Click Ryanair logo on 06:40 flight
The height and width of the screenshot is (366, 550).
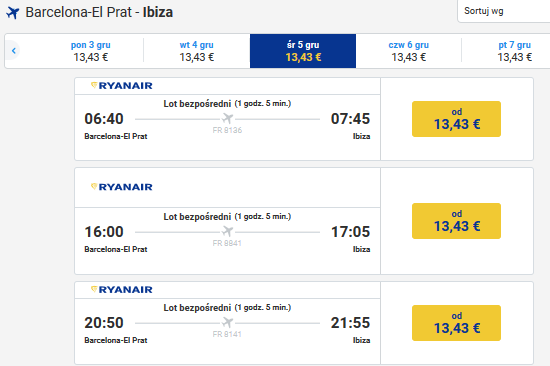[x=121, y=86]
